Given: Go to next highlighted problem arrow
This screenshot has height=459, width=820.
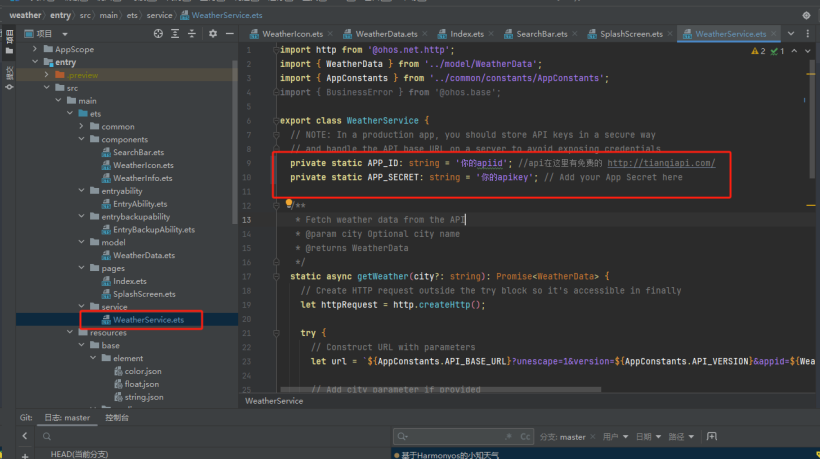Looking at the screenshot, I should (x=807, y=51).
